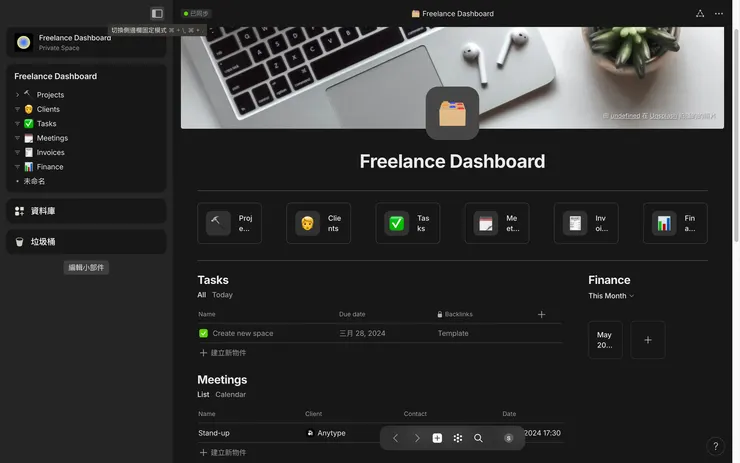
Task: Open the help question mark button
Action: coord(715,446)
